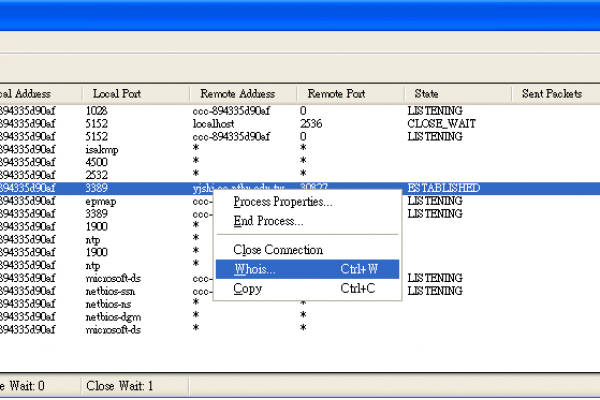Viewport: 600px width, 400px height.
Task: Select the CLOSE_WAIT connection row
Action: tap(434, 123)
